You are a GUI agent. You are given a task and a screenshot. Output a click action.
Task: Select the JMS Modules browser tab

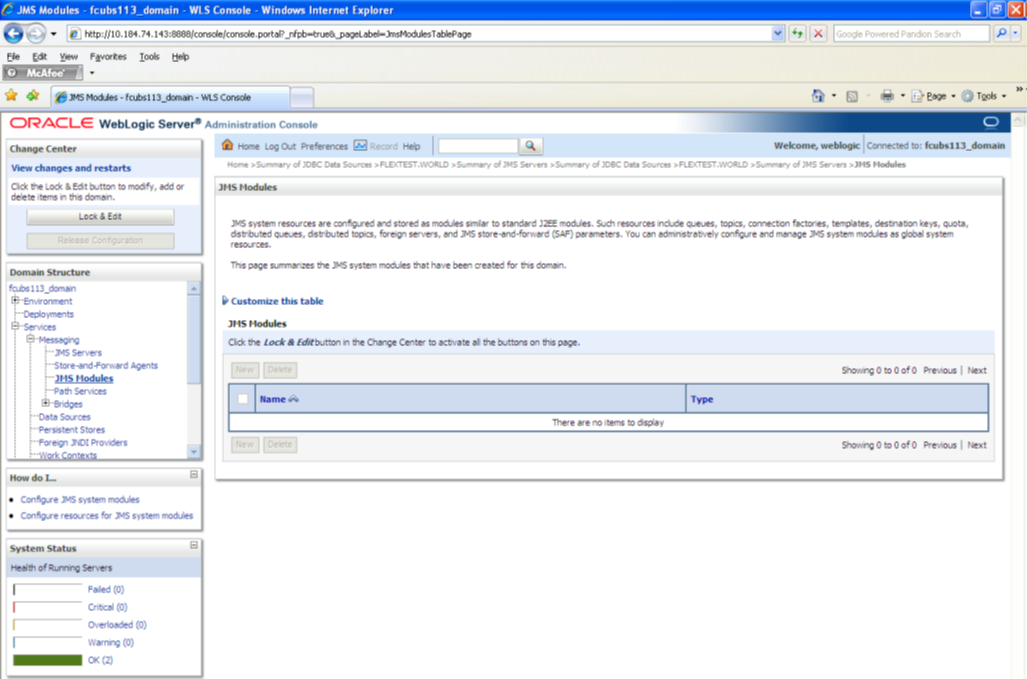pos(170,97)
